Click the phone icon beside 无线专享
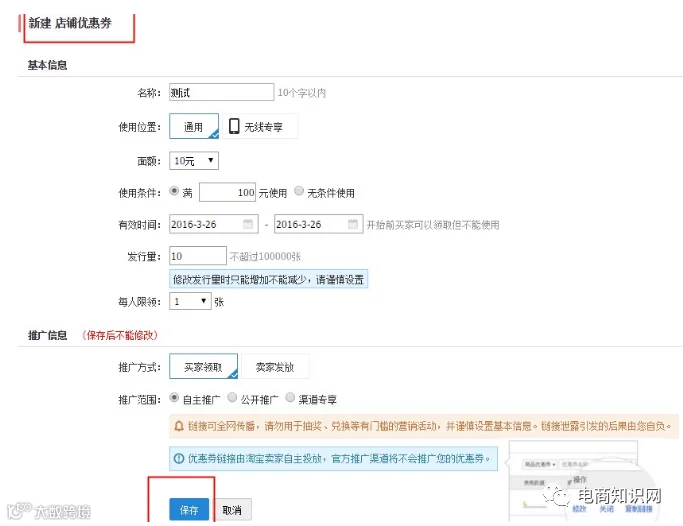 tap(234, 126)
